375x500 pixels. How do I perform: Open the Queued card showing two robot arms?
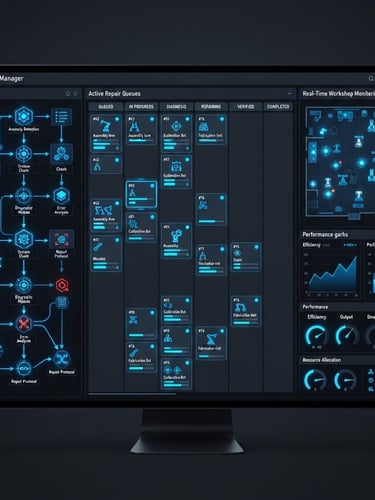click(x=106, y=216)
